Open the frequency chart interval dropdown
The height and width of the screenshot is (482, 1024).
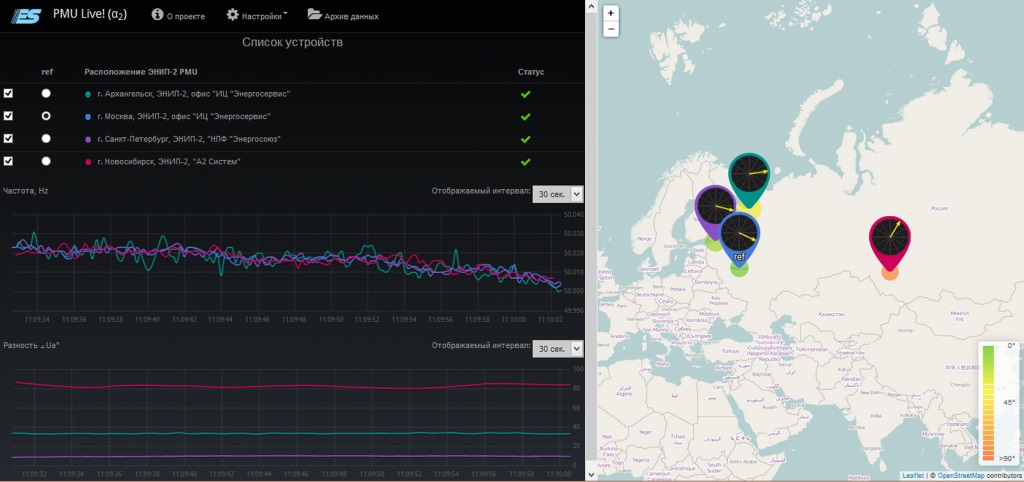pos(557,194)
